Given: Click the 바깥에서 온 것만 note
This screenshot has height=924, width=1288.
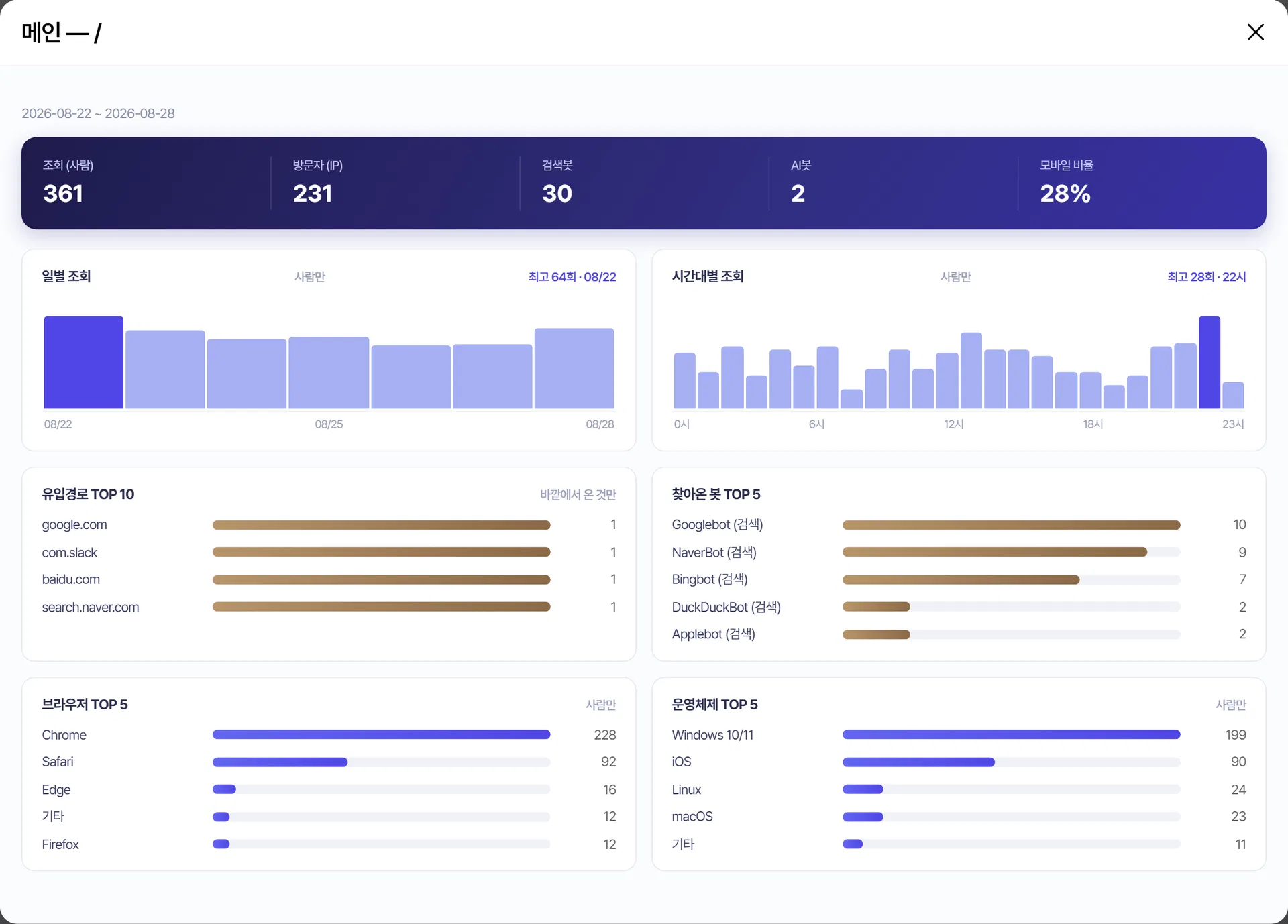Looking at the screenshot, I should coord(578,495).
